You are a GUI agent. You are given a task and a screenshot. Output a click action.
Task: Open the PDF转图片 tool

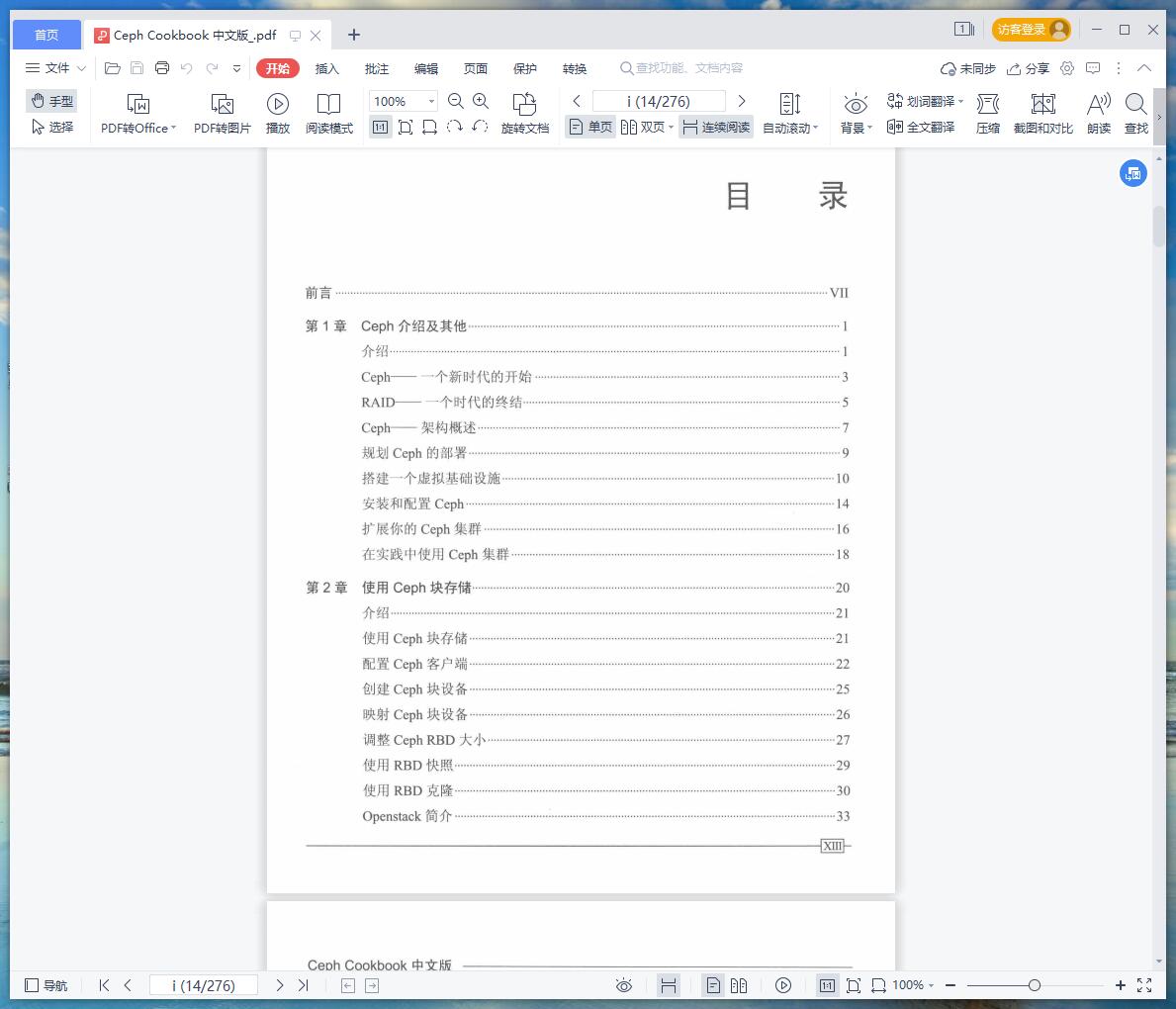222,113
